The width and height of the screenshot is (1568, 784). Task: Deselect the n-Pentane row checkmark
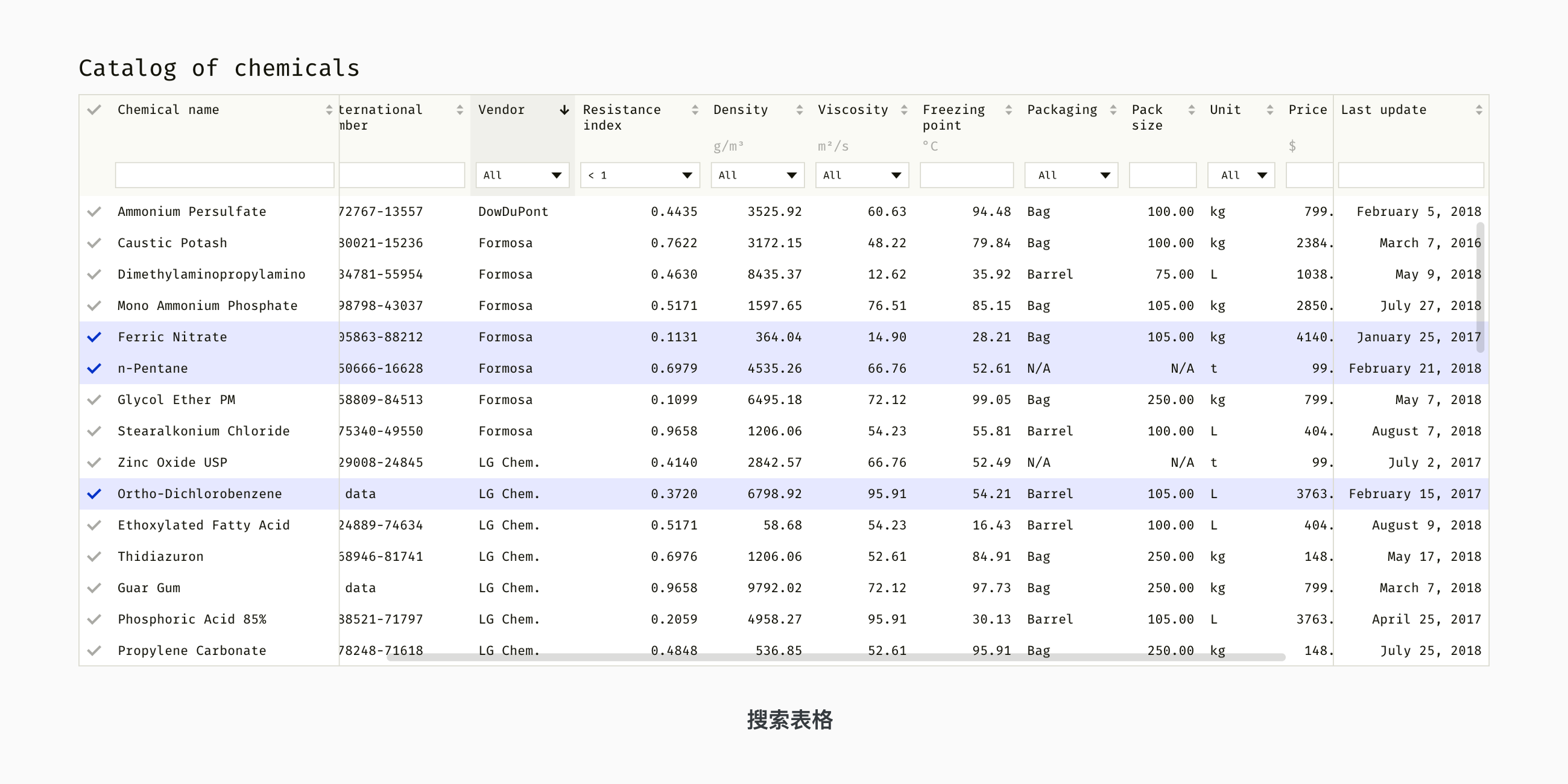[94, 369]
